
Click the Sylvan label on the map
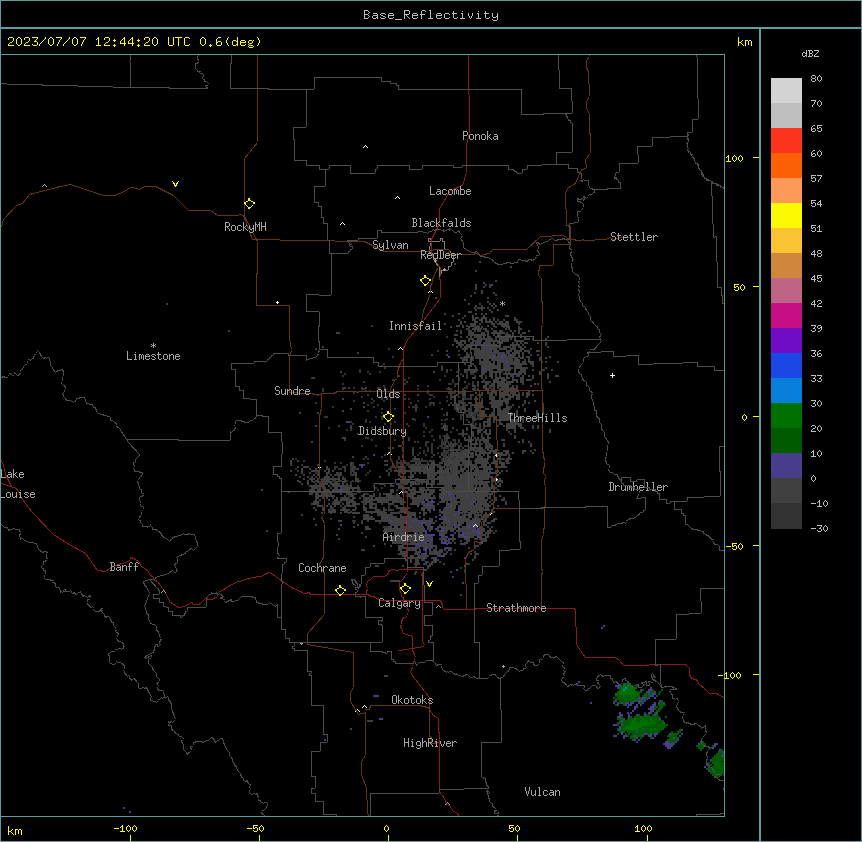pos(390,245)
